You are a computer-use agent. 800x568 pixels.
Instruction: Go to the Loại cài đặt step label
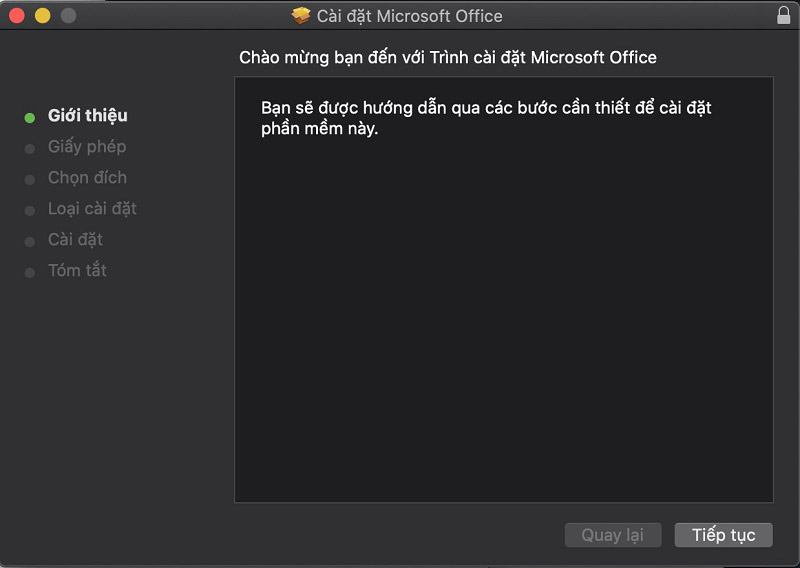[92, 209]
